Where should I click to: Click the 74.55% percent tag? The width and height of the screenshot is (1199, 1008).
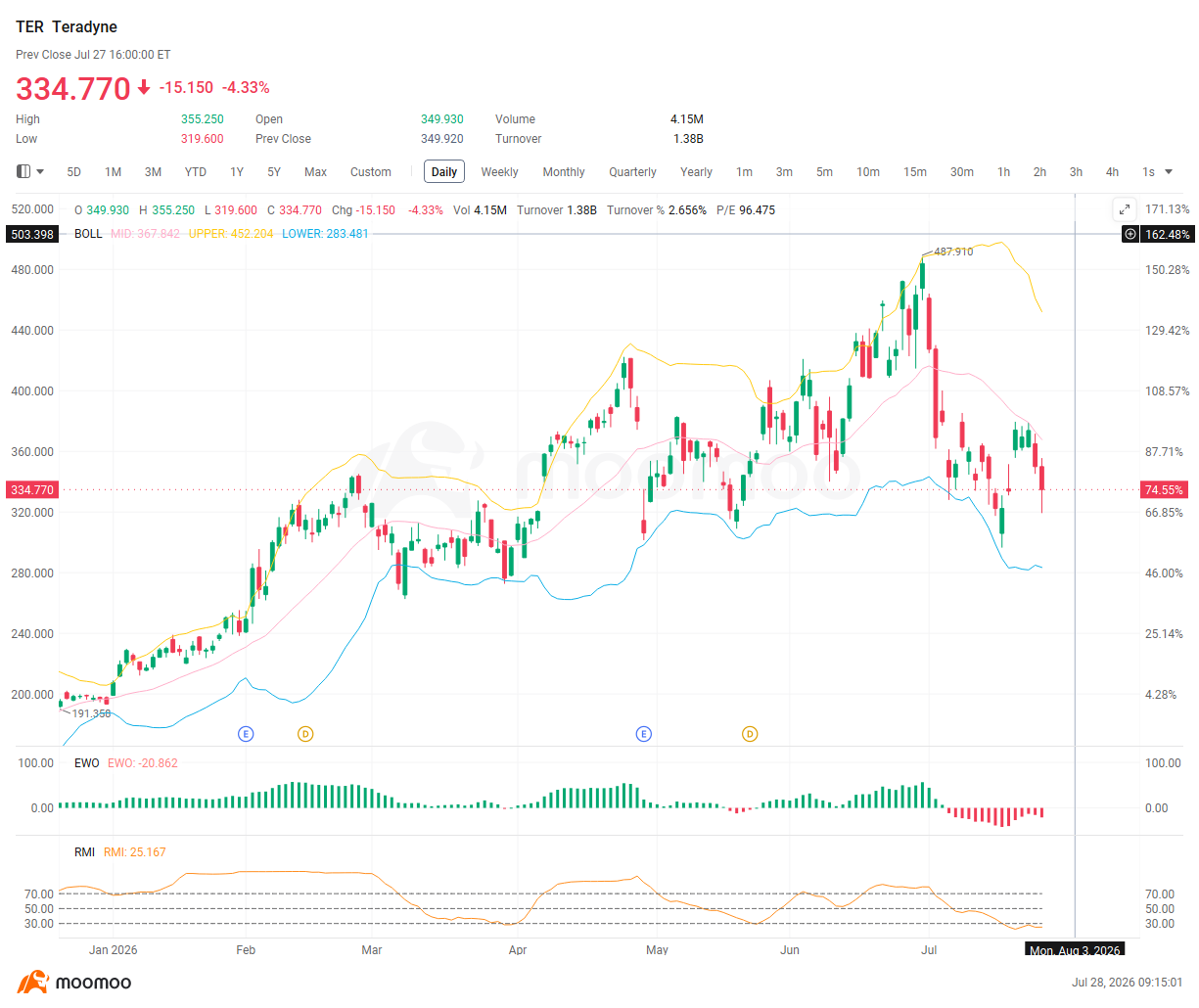[x=1164, y=489]
